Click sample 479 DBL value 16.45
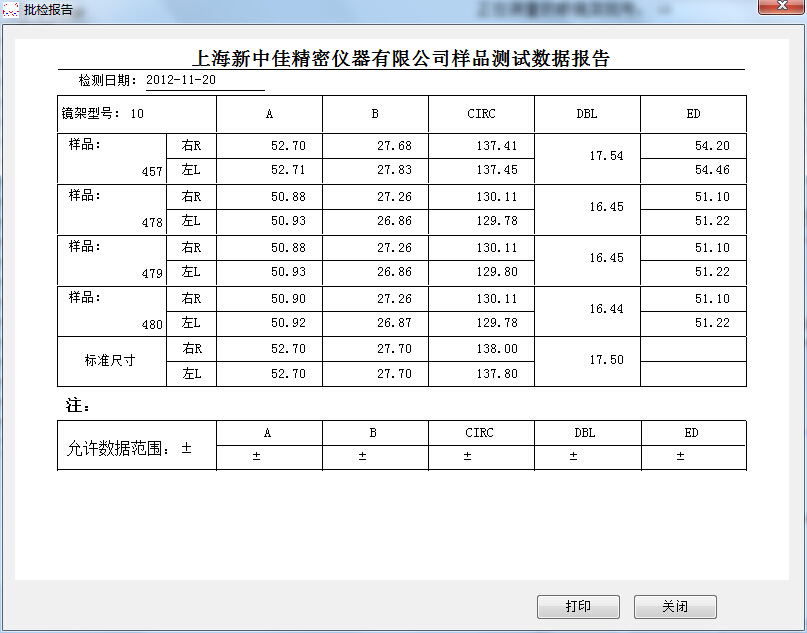807x633 pixels. click(606, 257)
